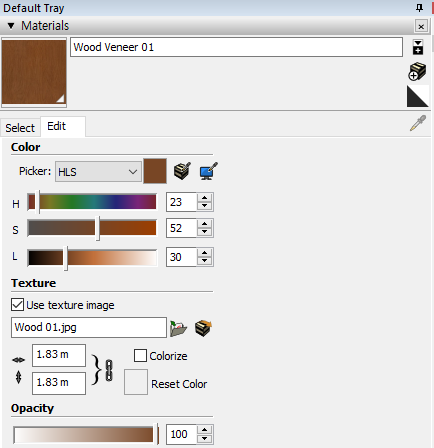This screenshot has height=448, width=434.
Task: Increase Lightness with up arrow
Action: coord(204,253)
